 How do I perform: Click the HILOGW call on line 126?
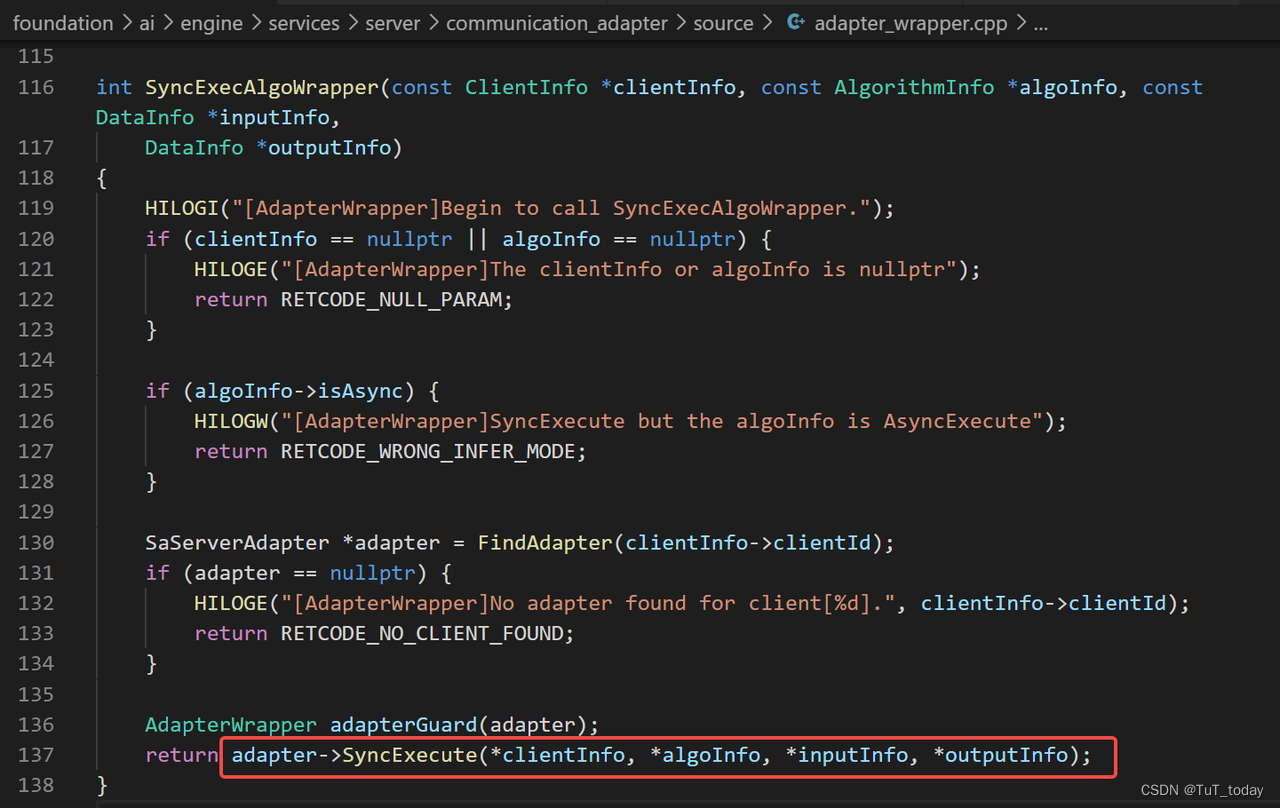point(231,421)
